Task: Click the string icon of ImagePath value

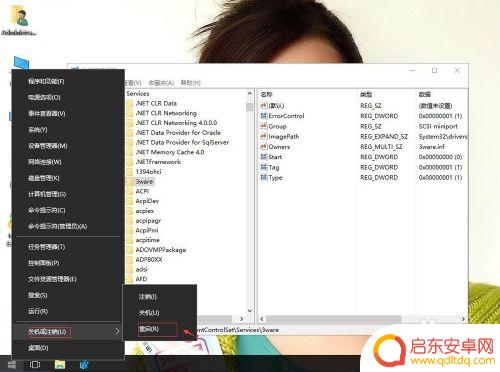Action: pyautogui.click(x=264, y=137)
